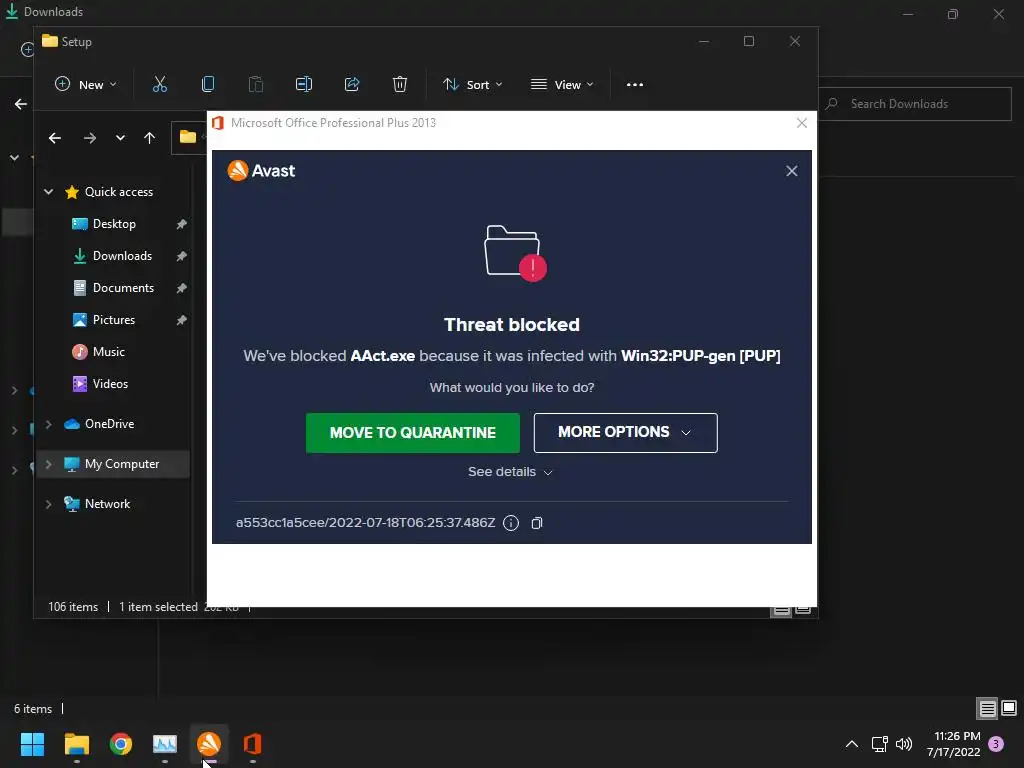The width and height of the screenshot is (1024, 768).
Task: Select Downloads in Quick access
Action: coord(122,255)
